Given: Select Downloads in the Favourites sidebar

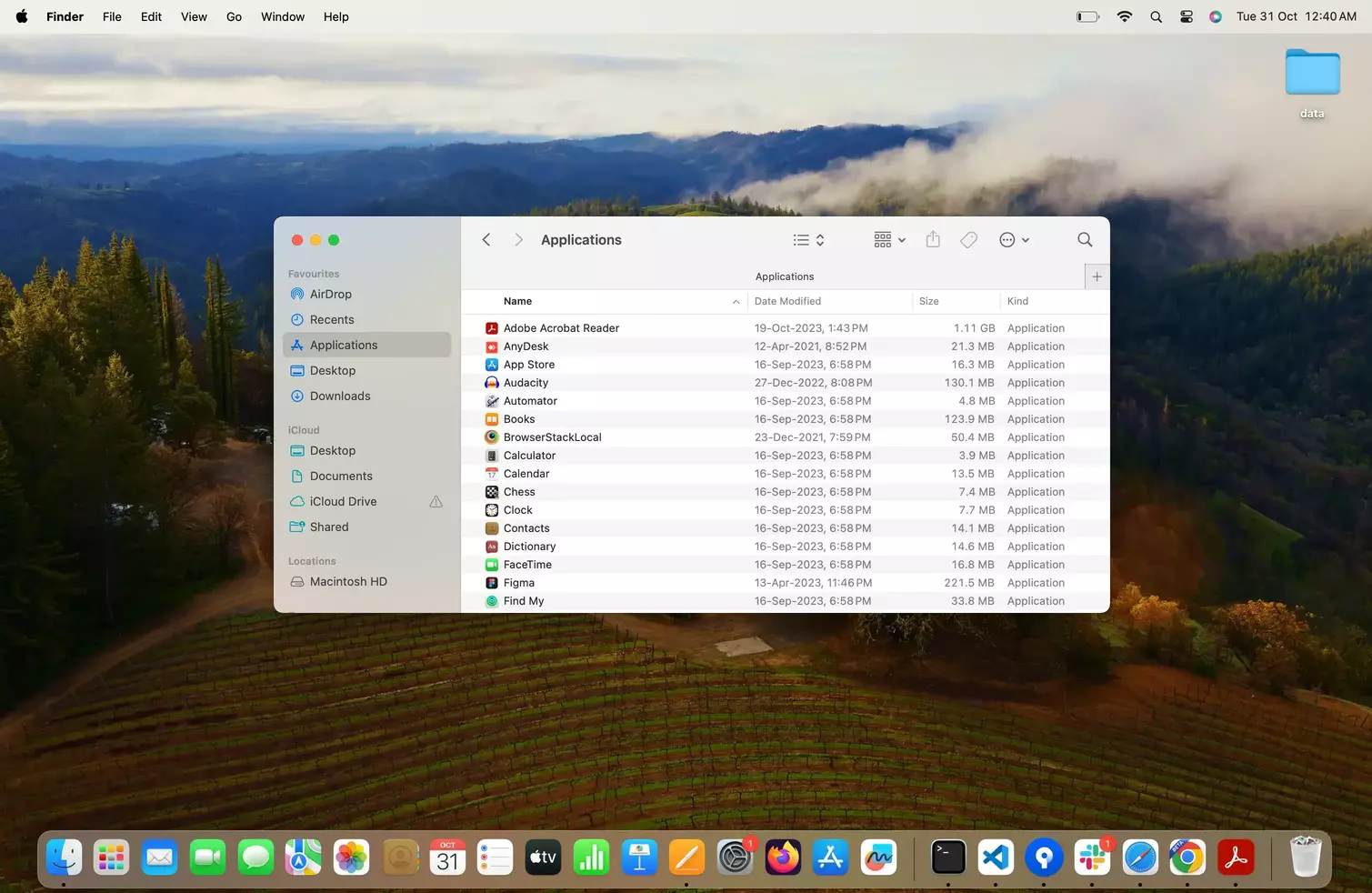Looking at the screenshot, I should 340,396.
